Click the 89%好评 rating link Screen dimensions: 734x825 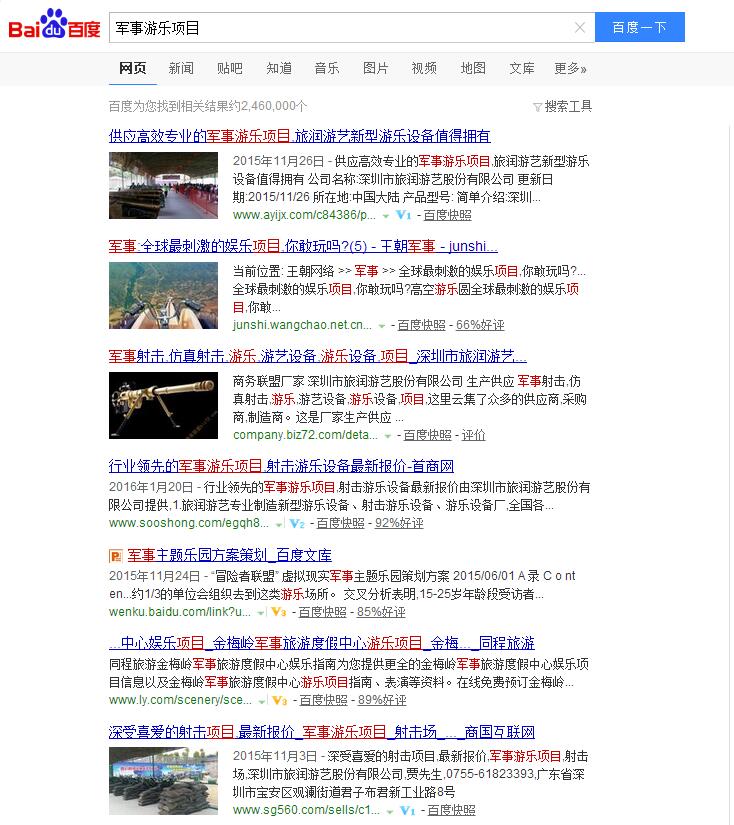click(x=382, y=700)
